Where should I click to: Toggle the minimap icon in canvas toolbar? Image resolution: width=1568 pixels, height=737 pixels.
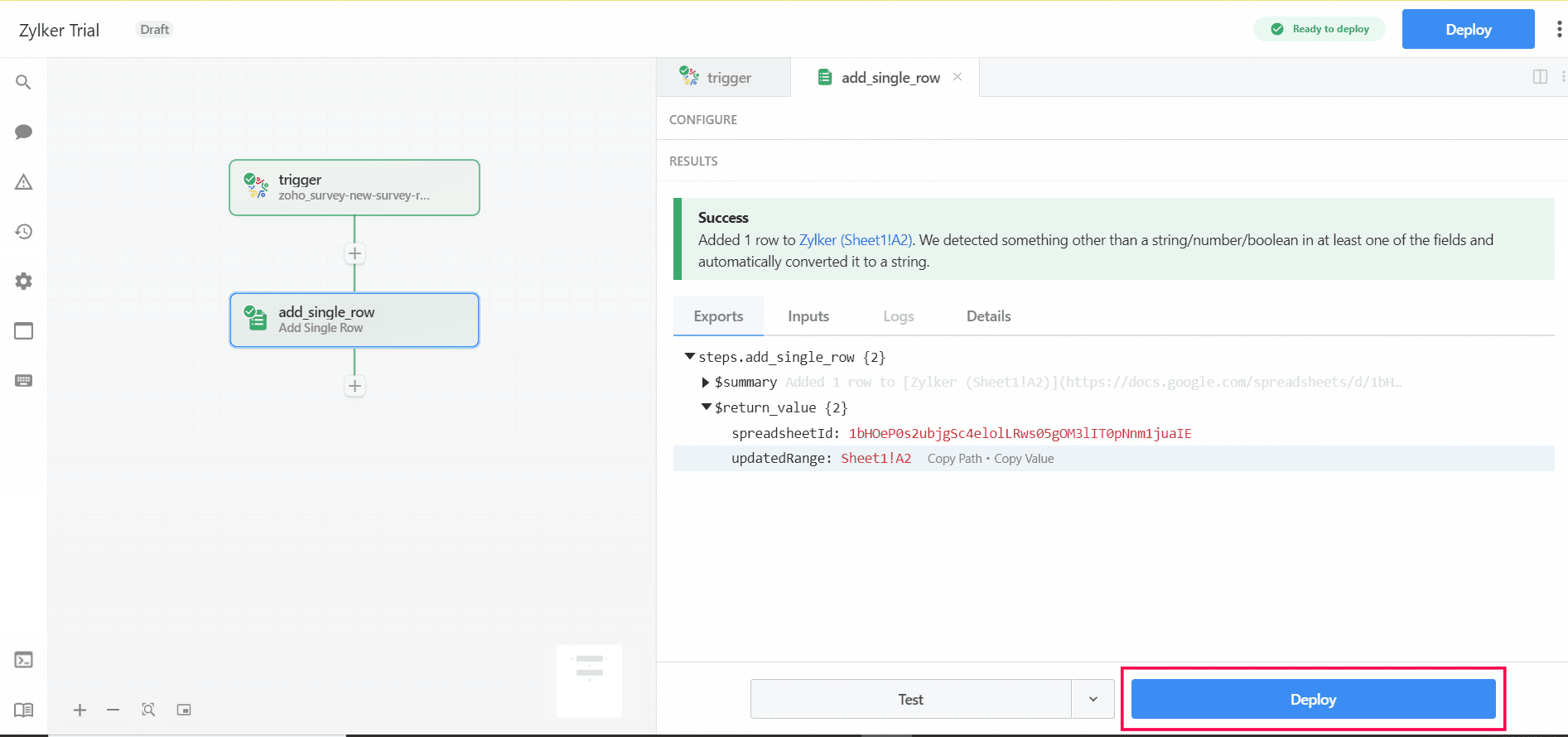coord(184,710)
